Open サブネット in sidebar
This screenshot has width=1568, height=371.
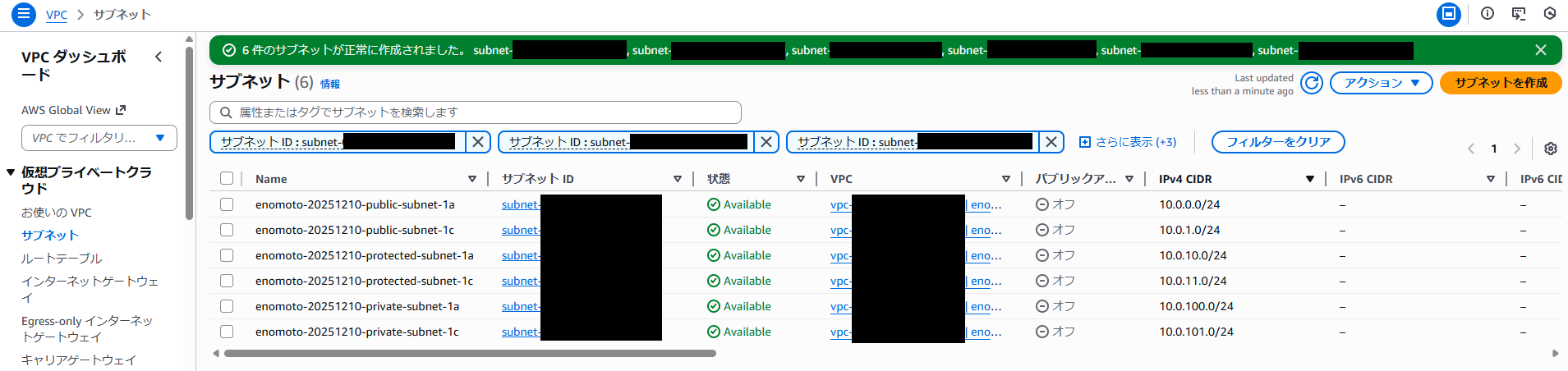click(x=50, y=236)
